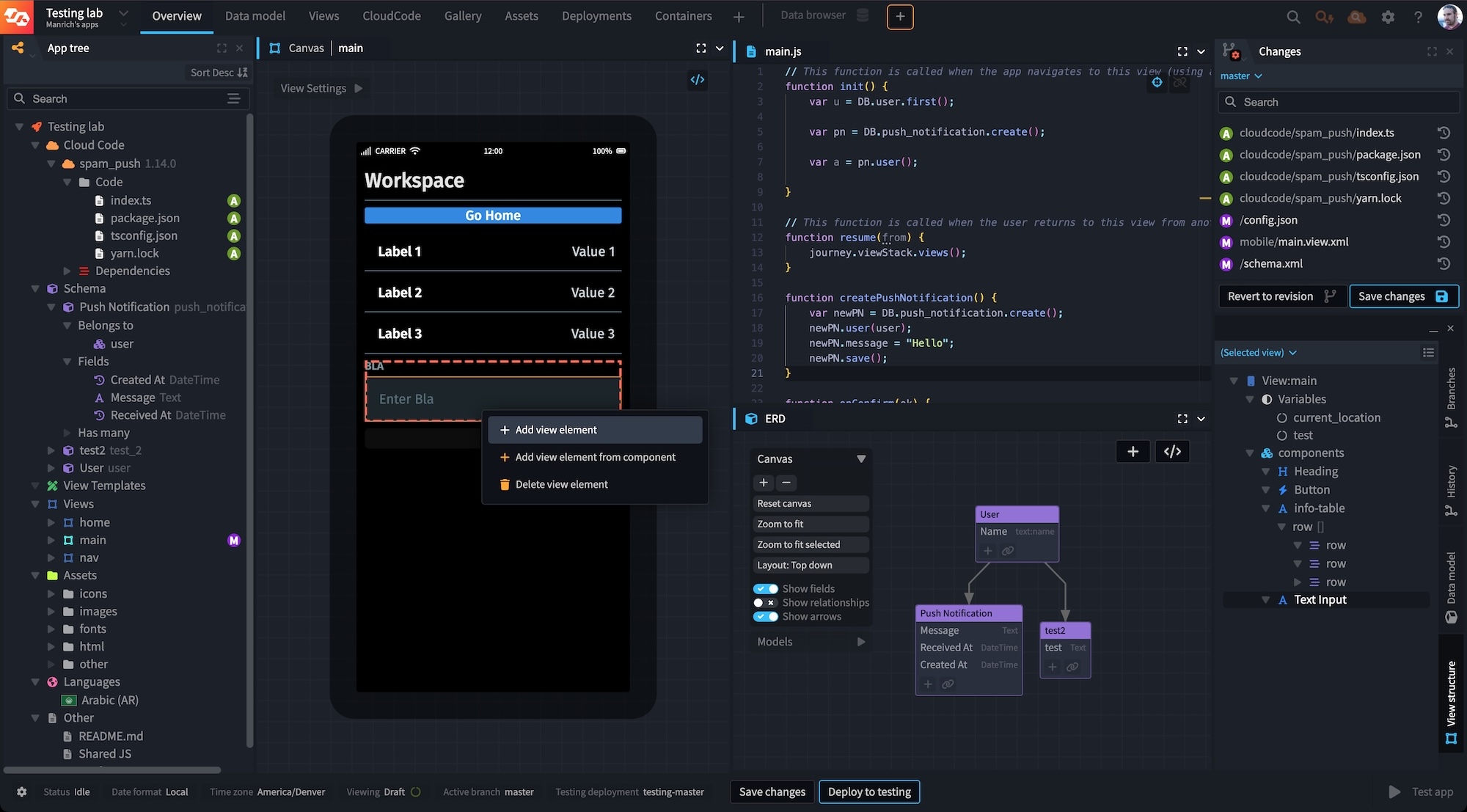The image size is (1467, 812).
Task: Switch to Data model tab
Action: (x=255, y=16)
